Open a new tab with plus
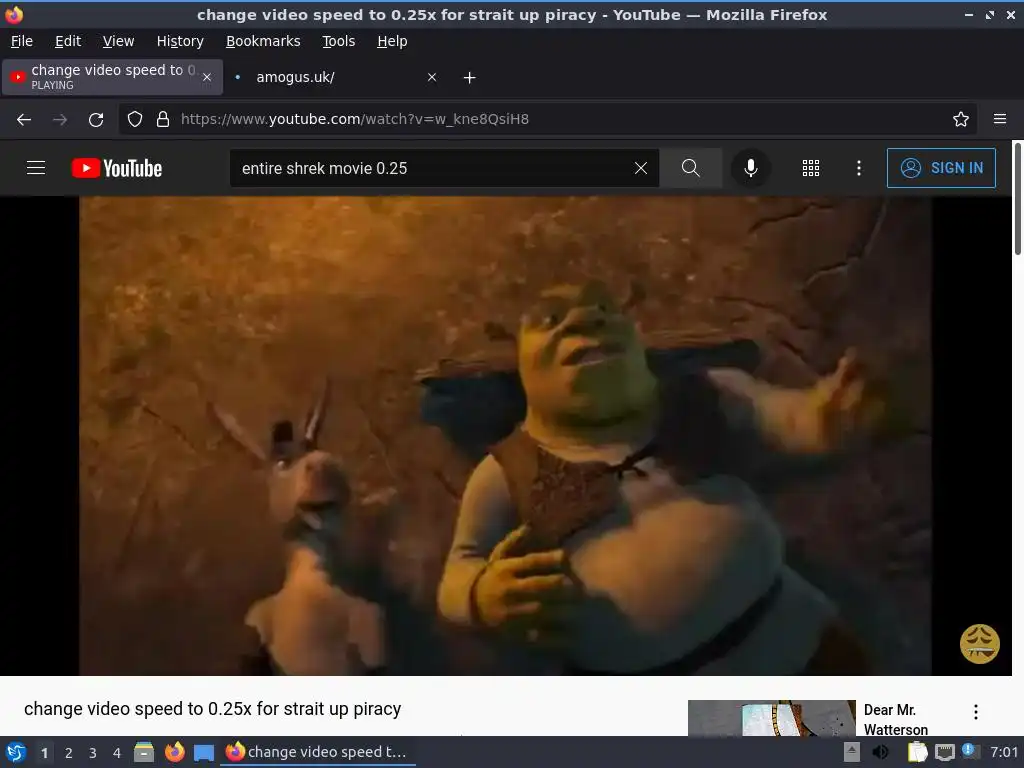The image size is (1024, 768). coord(469,78)
